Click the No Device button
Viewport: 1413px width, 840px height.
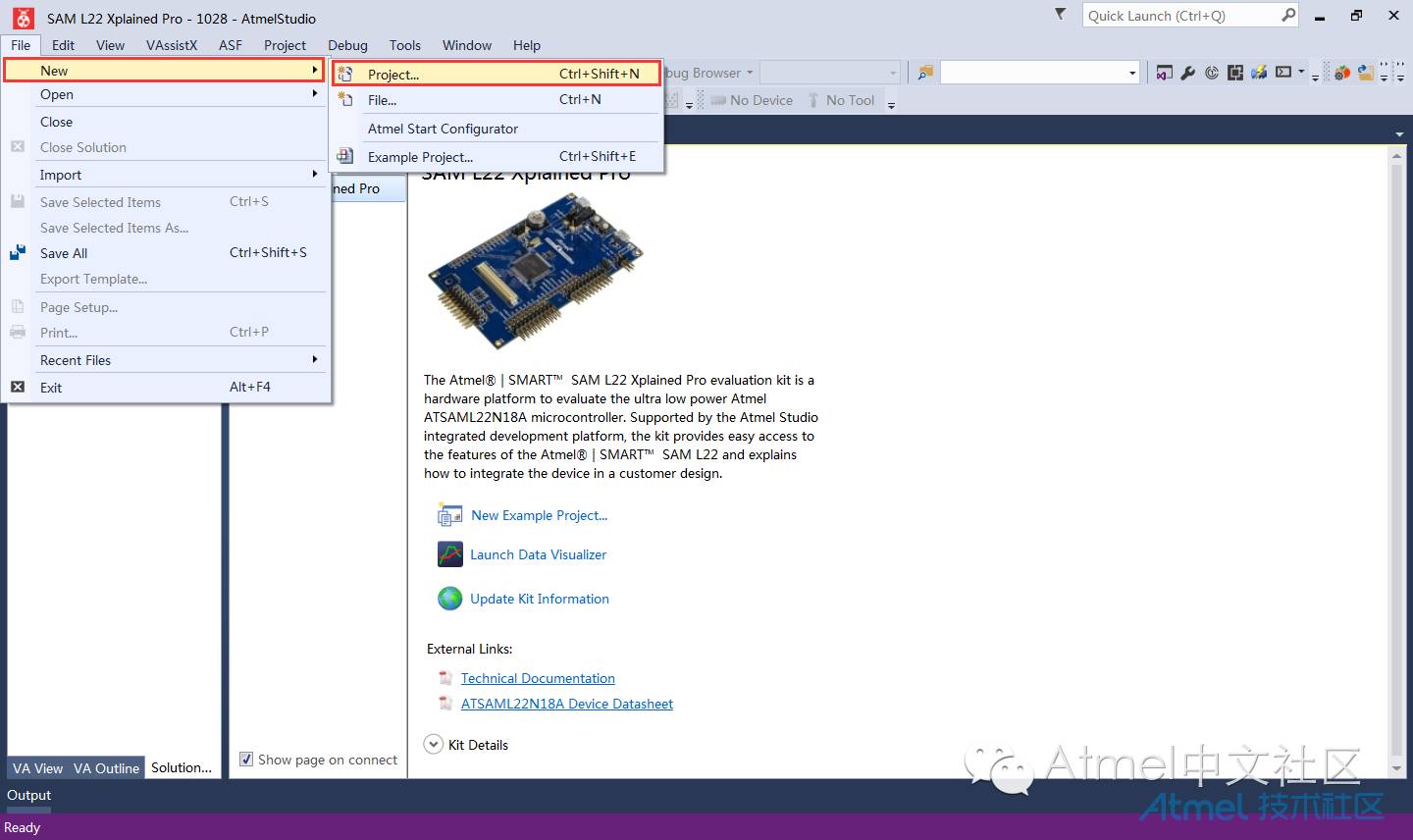pos(752,100)
